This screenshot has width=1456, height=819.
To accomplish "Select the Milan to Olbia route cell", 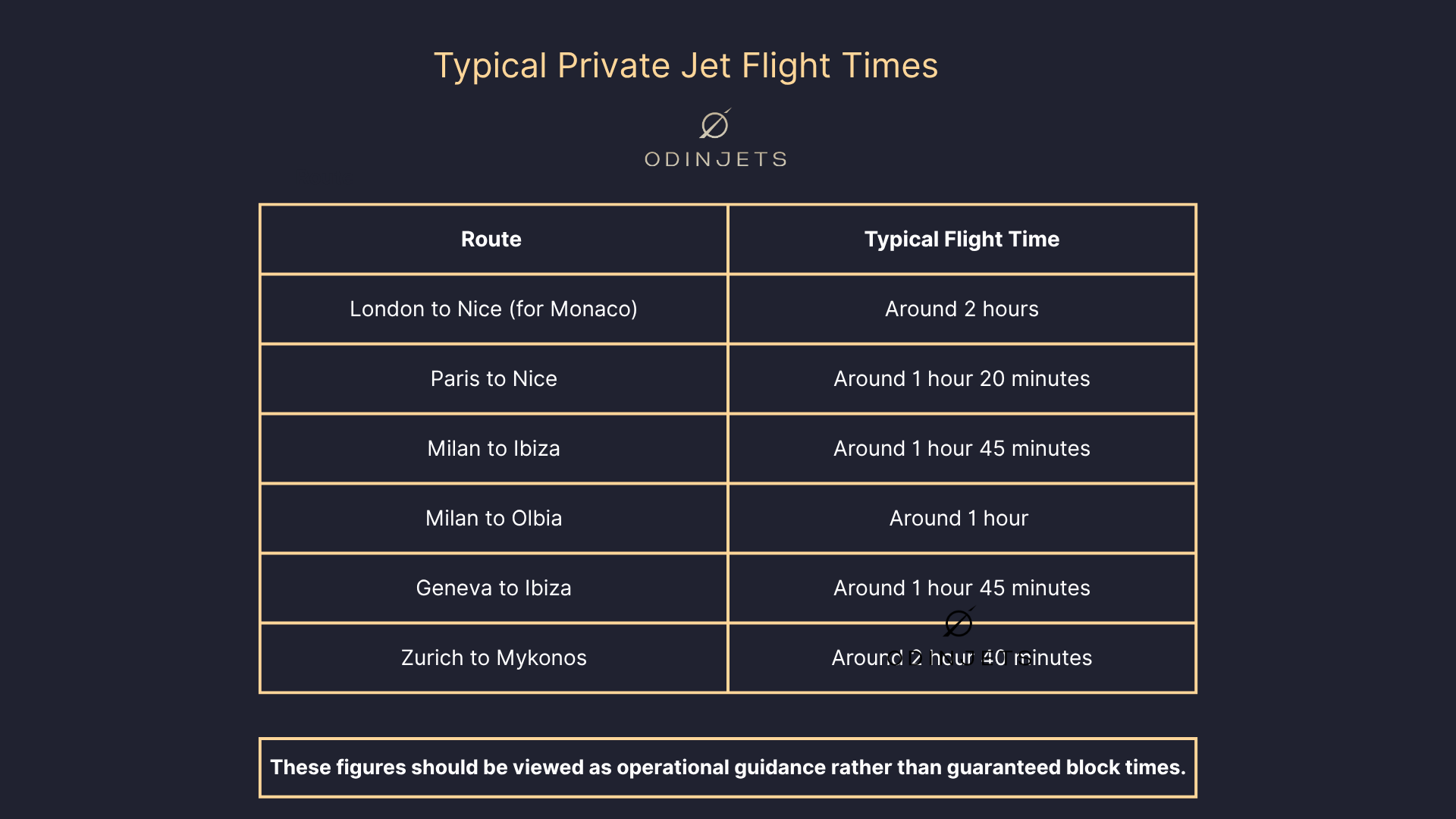I will coord(494,518).
